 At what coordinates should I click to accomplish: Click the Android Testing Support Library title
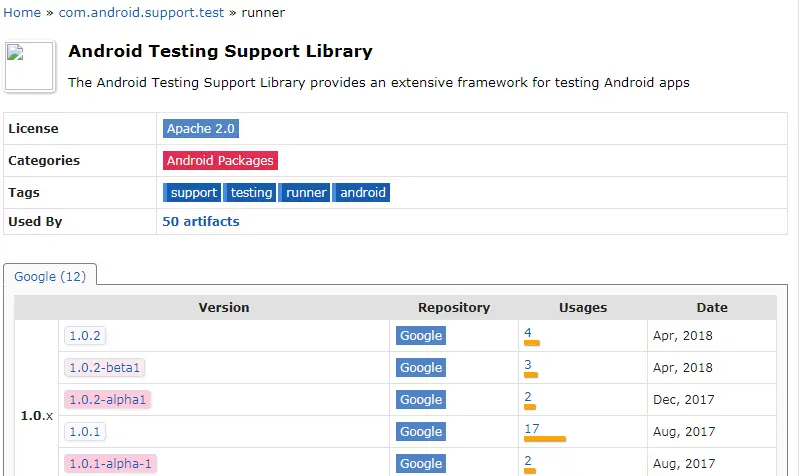click(x=220, y=51)
